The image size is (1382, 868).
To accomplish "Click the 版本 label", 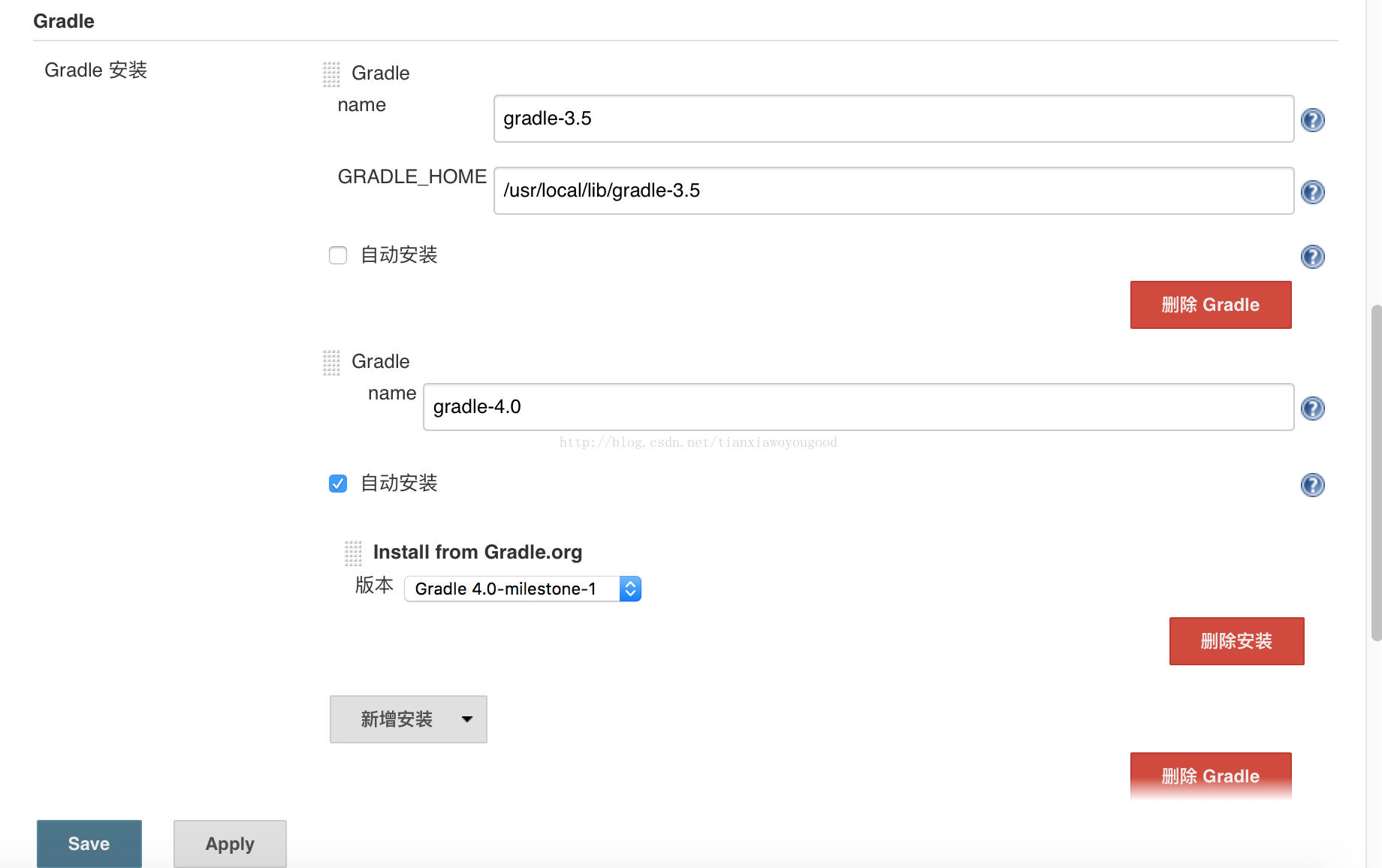I will pos(374,586).
